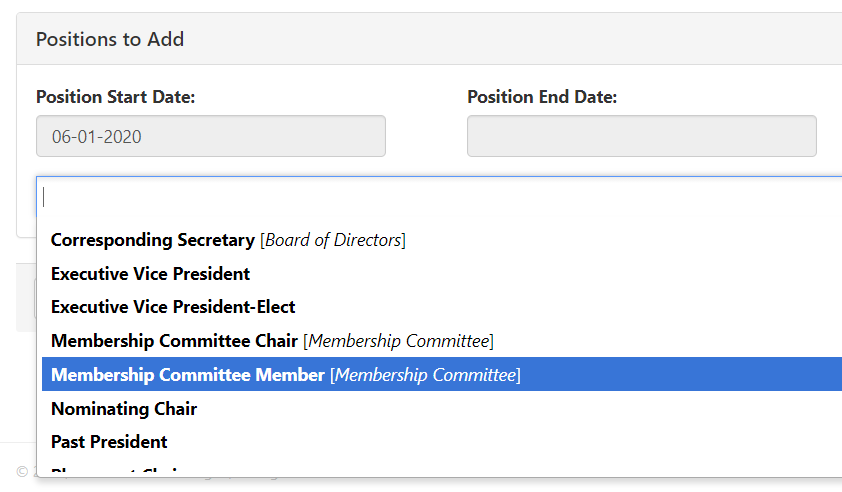Select Membership Committee Chair position
The height and width of the screenshot is (492, 842).
174,341
